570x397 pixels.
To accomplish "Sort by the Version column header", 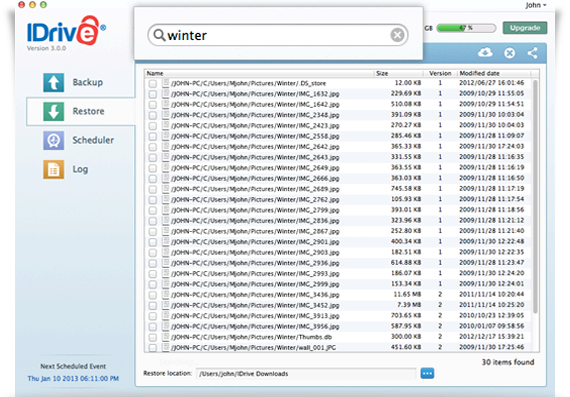I will [x=440, y=73].
